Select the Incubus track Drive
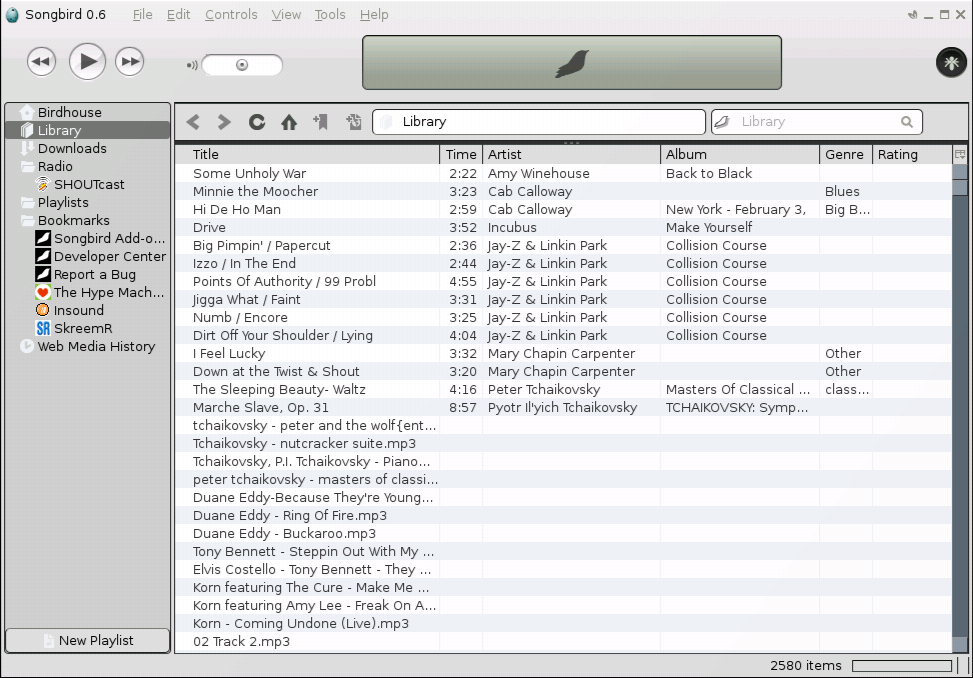Screen dimensions: 973x678 point(563,228)
